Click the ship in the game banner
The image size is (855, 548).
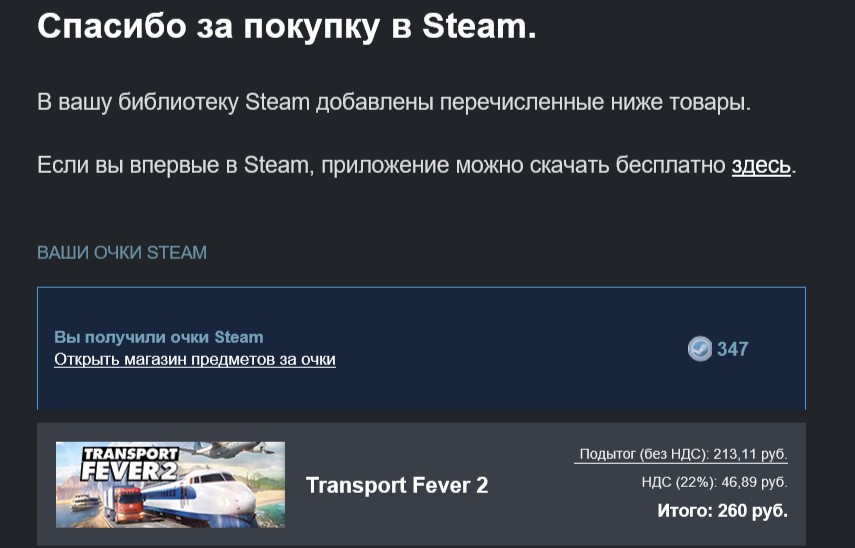[x=85, y=502]
